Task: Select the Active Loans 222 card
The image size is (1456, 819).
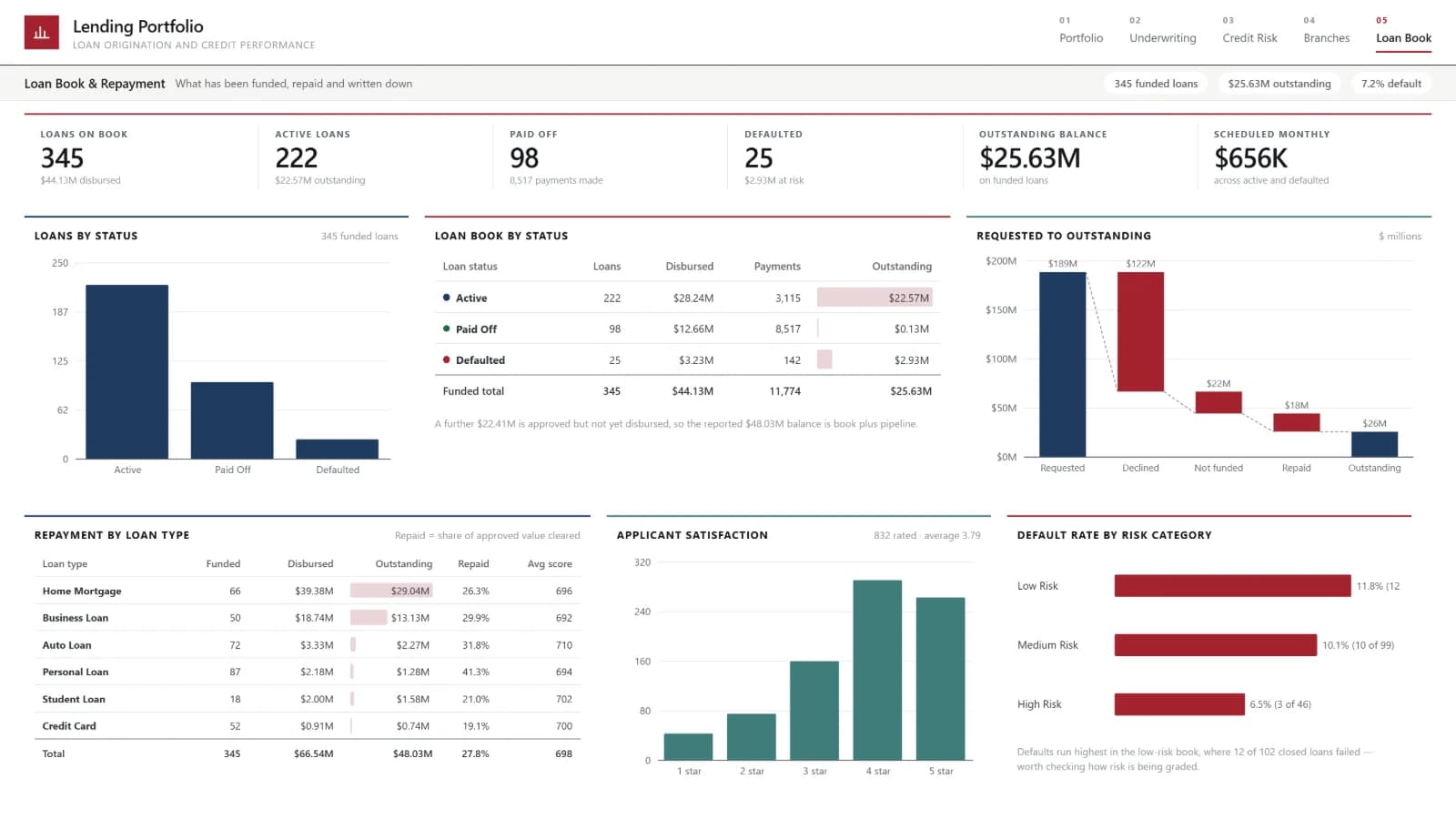Action: (376, 157)
